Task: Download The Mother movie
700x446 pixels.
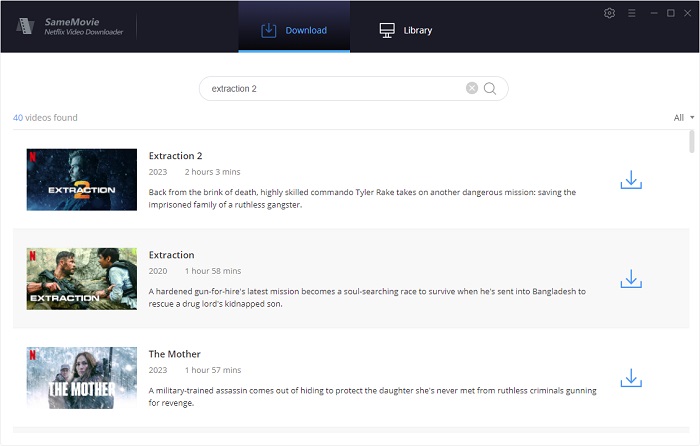Action: point(631,378)
